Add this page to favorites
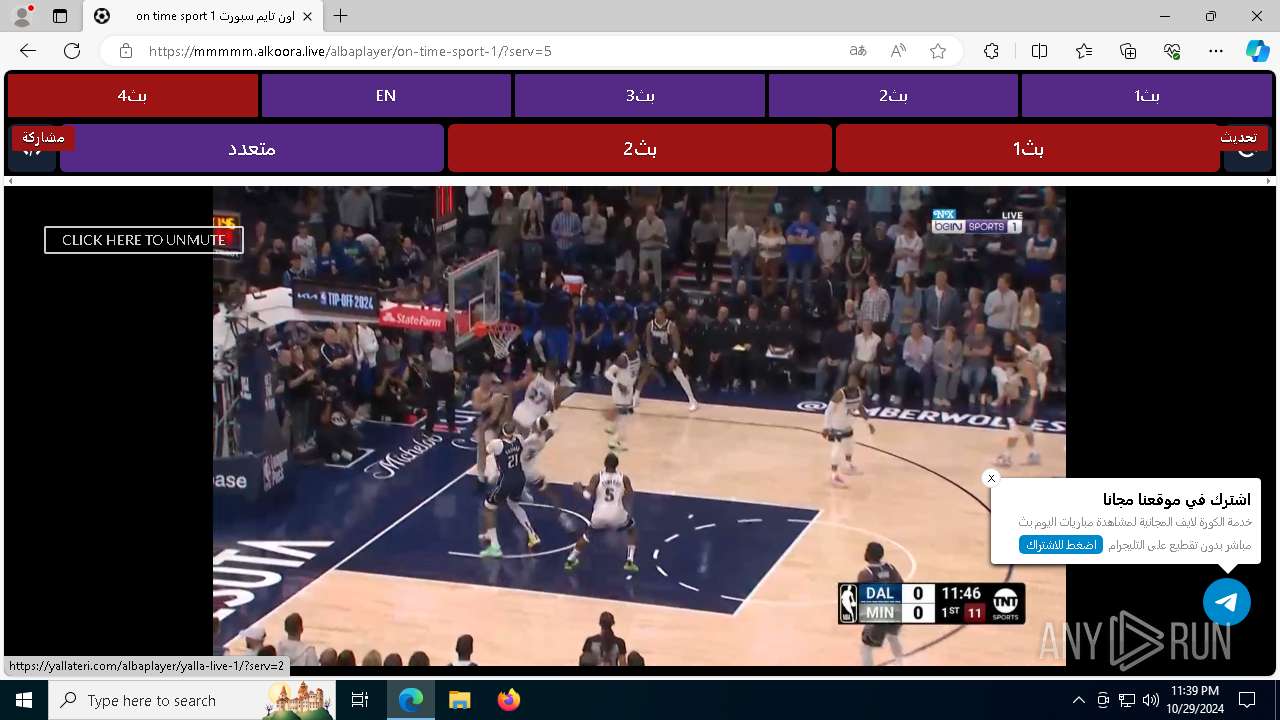 pyautogui.click(x=938, y=51)
